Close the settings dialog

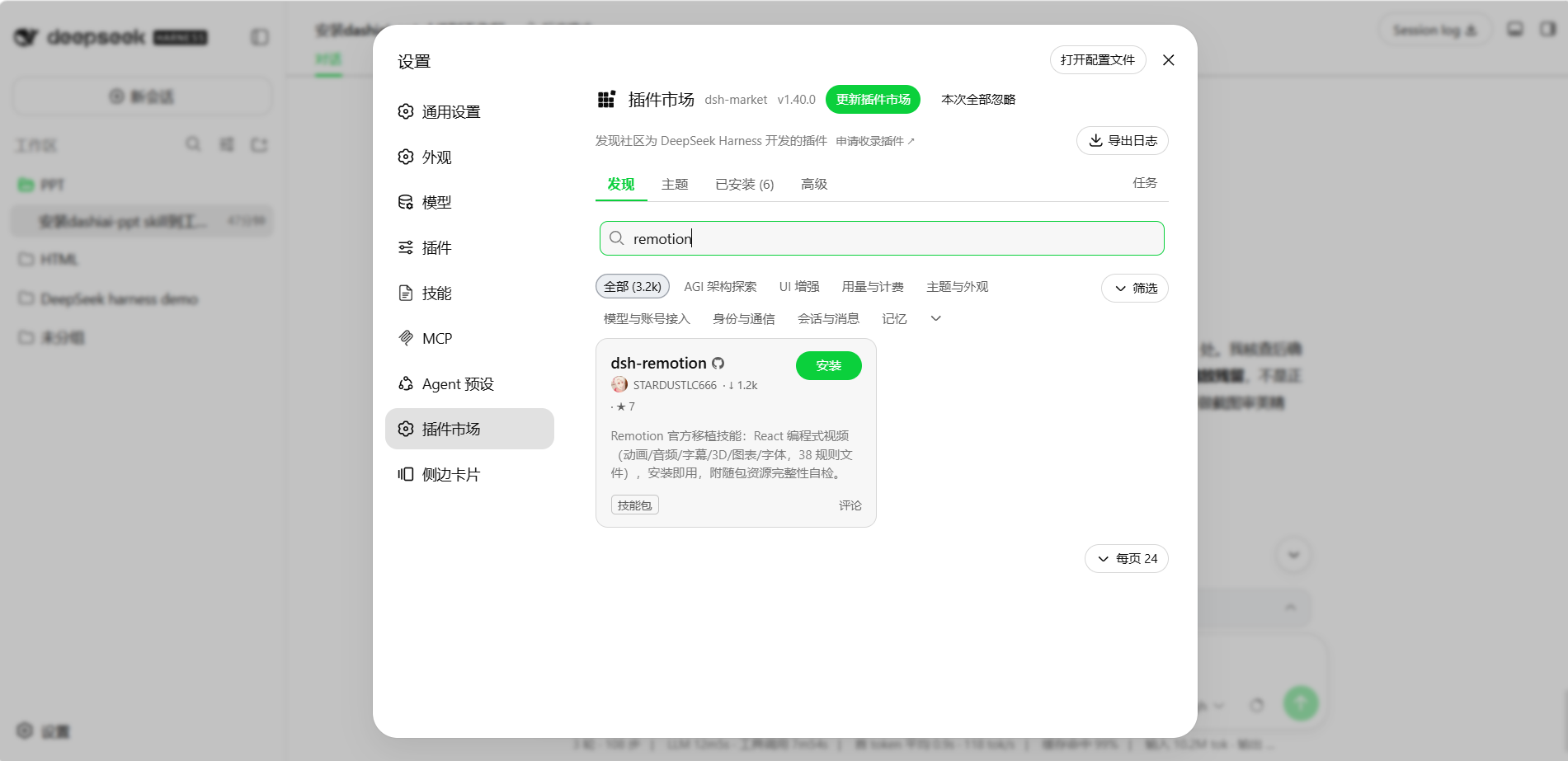point(1168,60)
